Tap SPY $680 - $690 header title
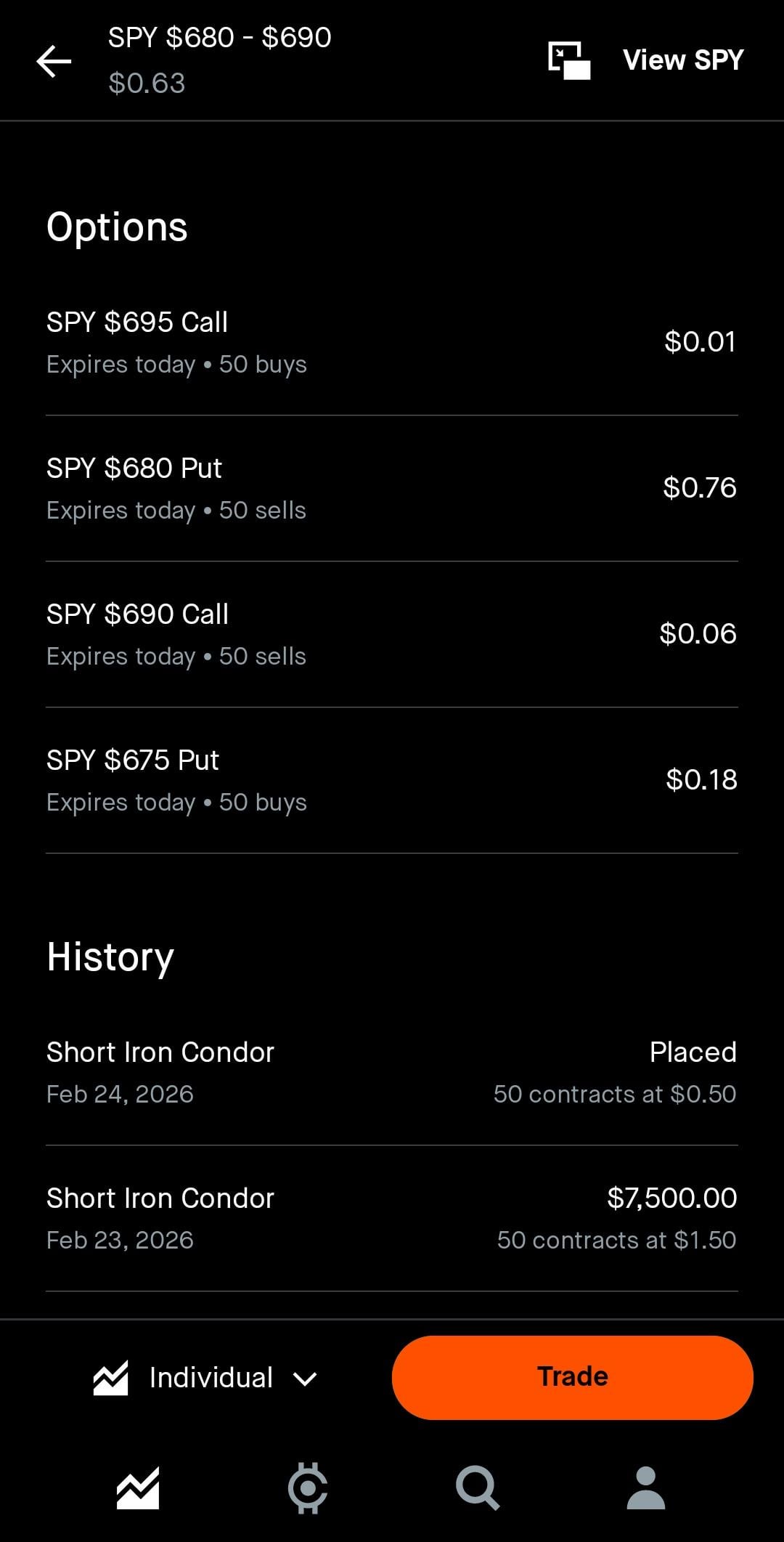The height and width of the screenshot is (1542, 784). 219,38
